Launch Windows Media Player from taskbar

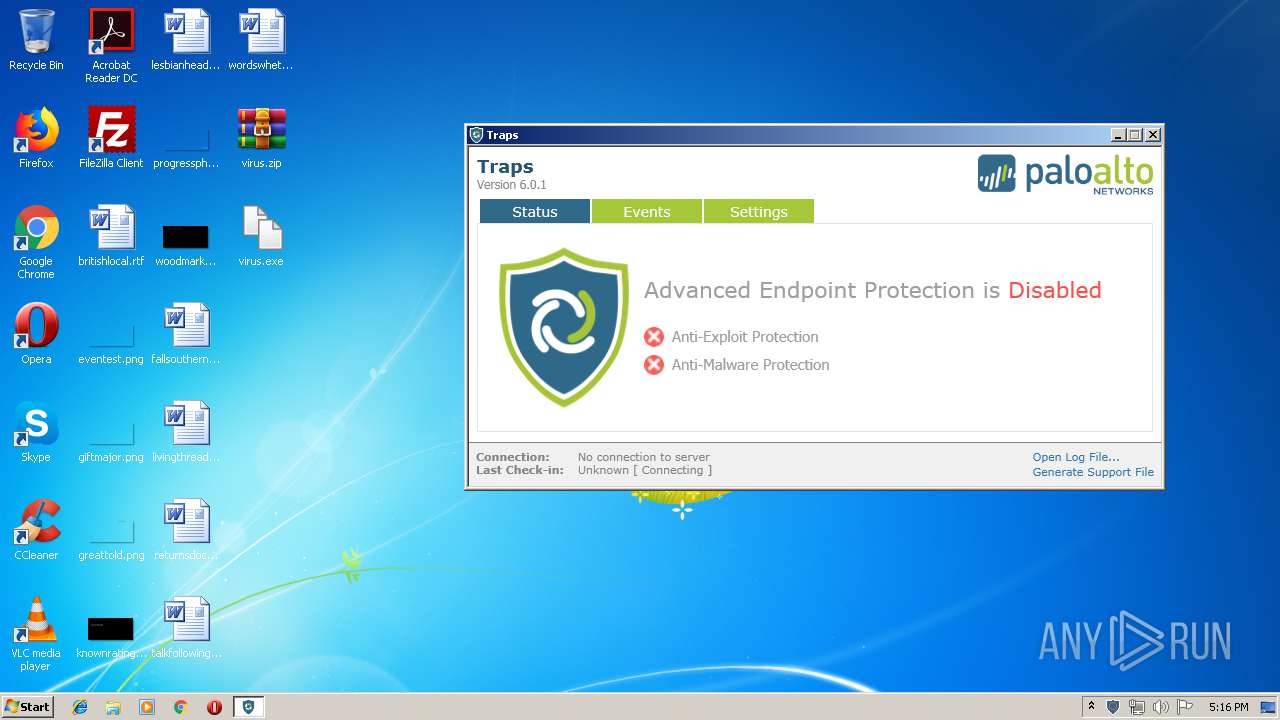point(147,707)
